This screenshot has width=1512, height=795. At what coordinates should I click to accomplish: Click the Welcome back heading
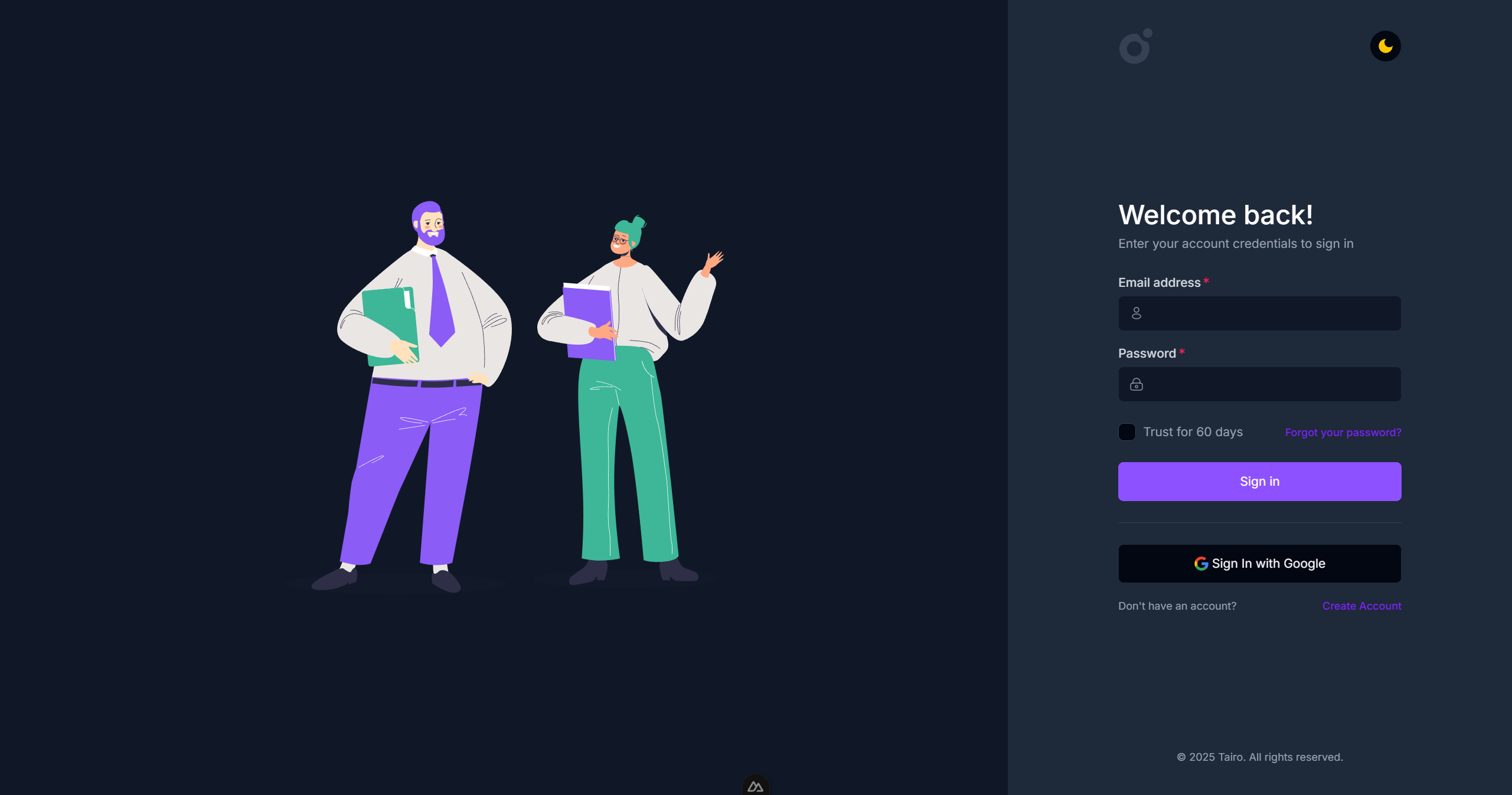1215,215
